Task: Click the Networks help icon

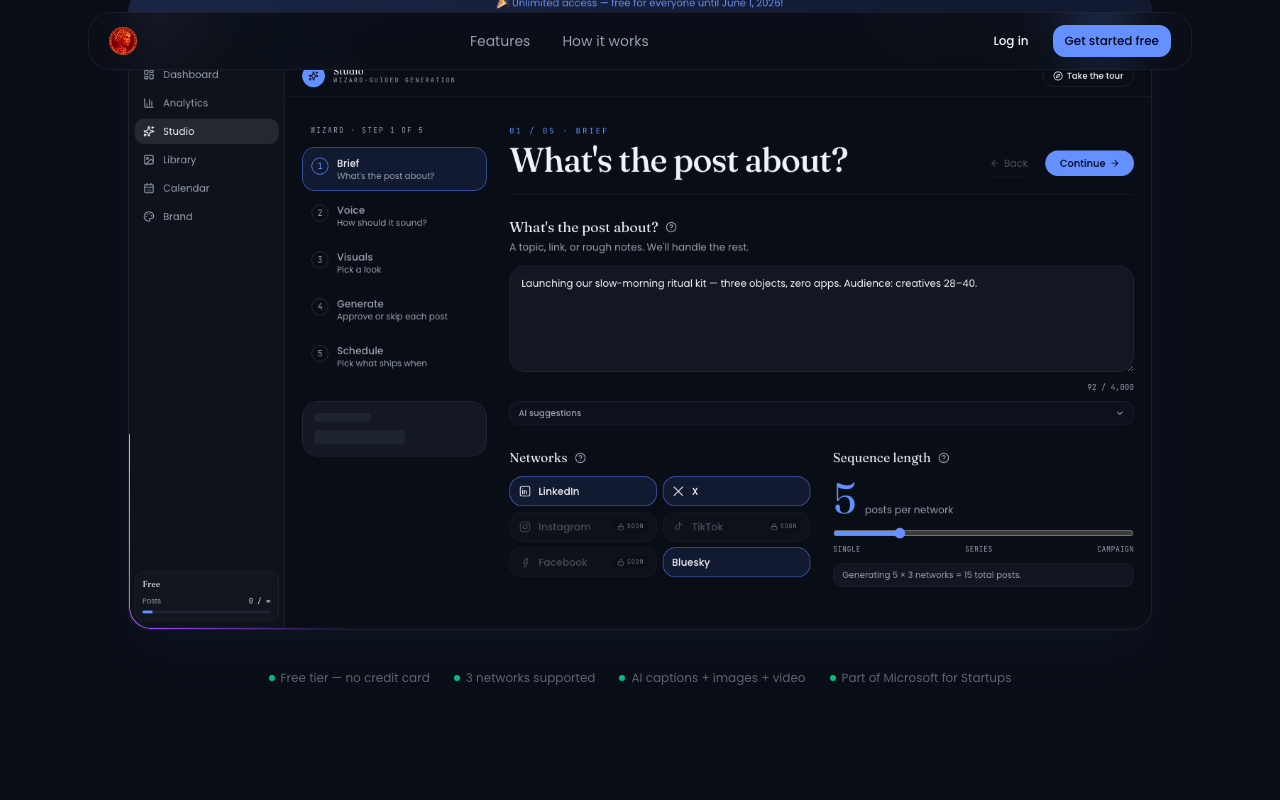Action: 580,458
